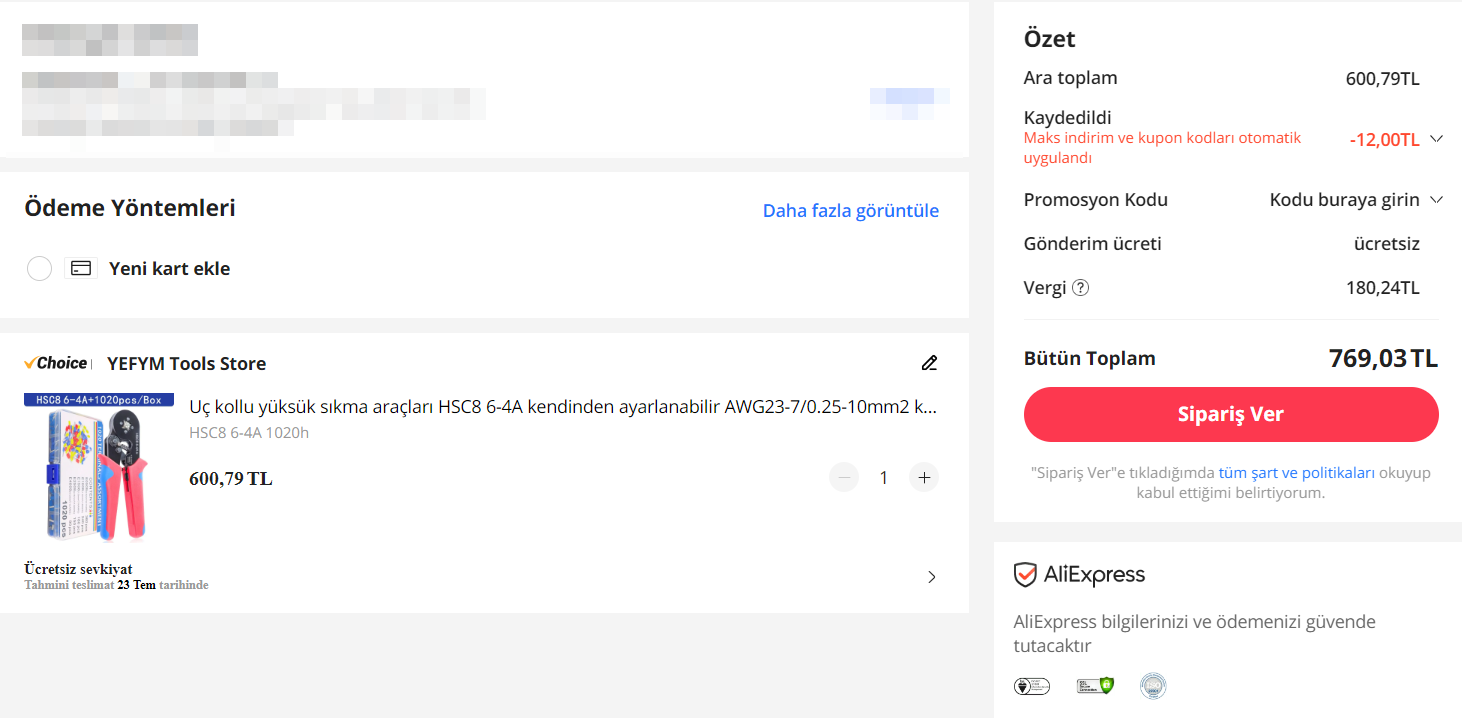Select the Yeni kart ekle radio button
The image size is (1462, 718).
39,268
